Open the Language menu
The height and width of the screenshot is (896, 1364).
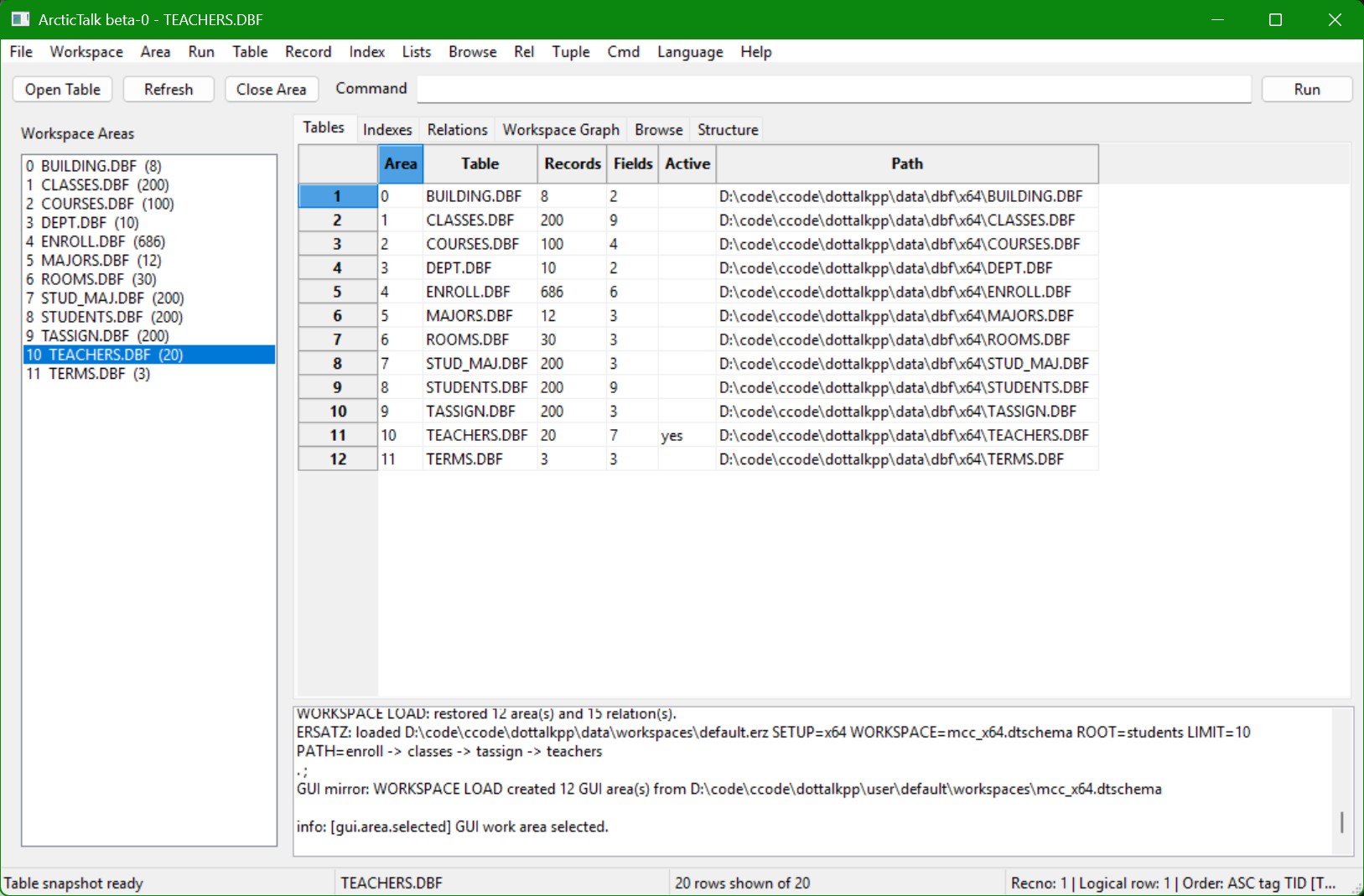point(690,52)
